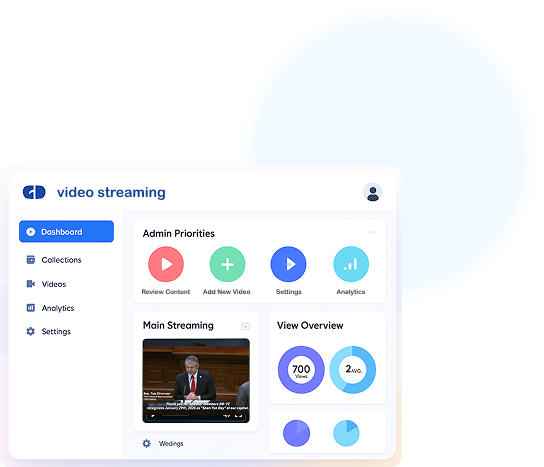Screen dimensions: 544x467
Task: Click the Admin Priorities heading
Action: [179, 234]
